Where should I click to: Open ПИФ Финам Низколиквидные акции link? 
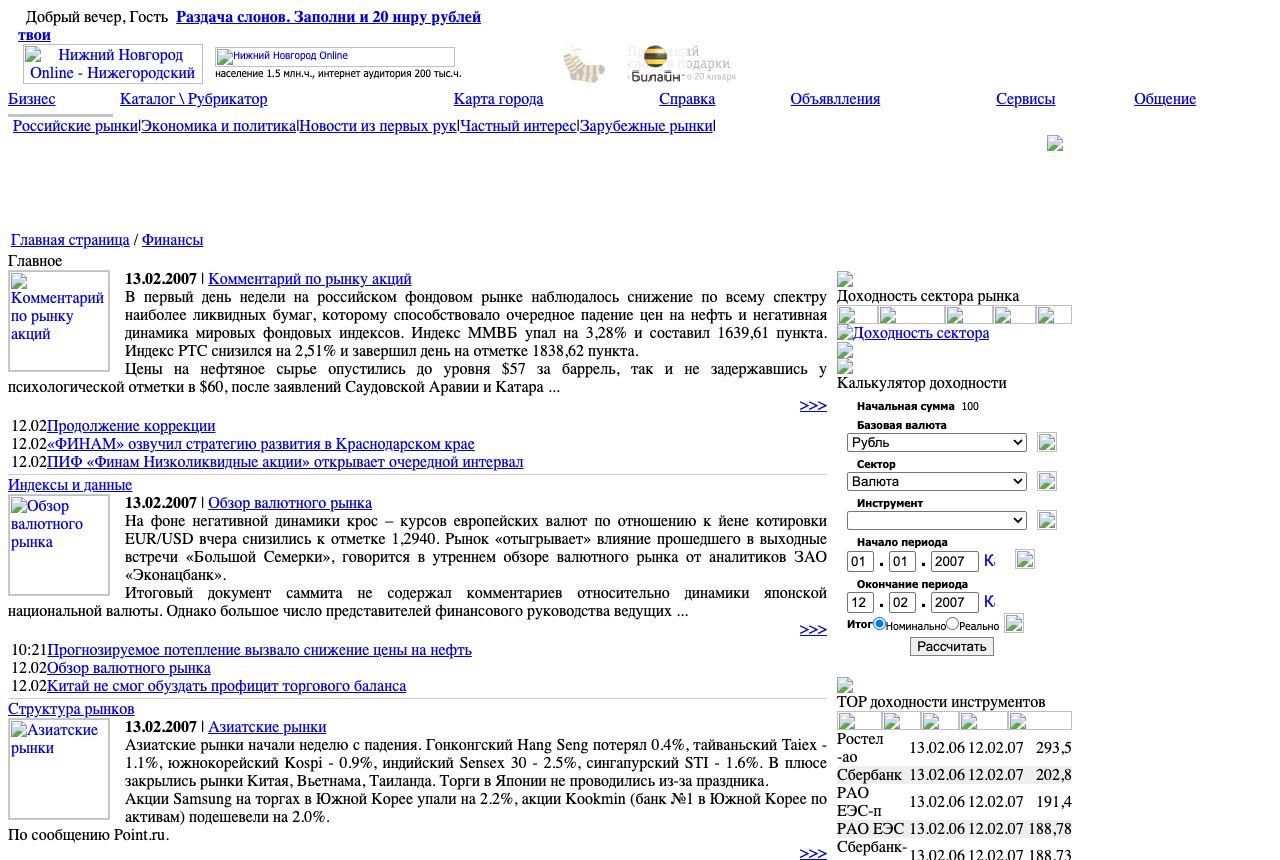tap(285, 462)
